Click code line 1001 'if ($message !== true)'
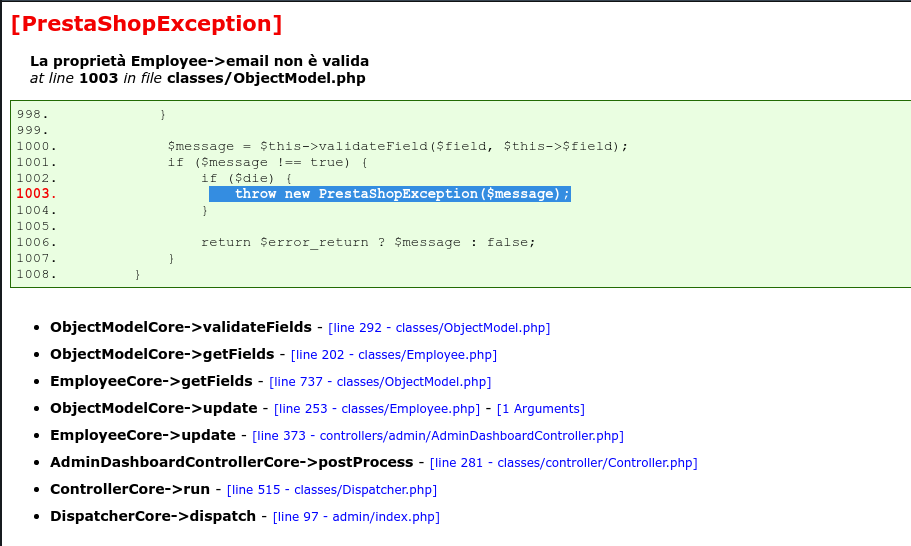This screenshot has width=911, height=546. click(x=267, y=162)
